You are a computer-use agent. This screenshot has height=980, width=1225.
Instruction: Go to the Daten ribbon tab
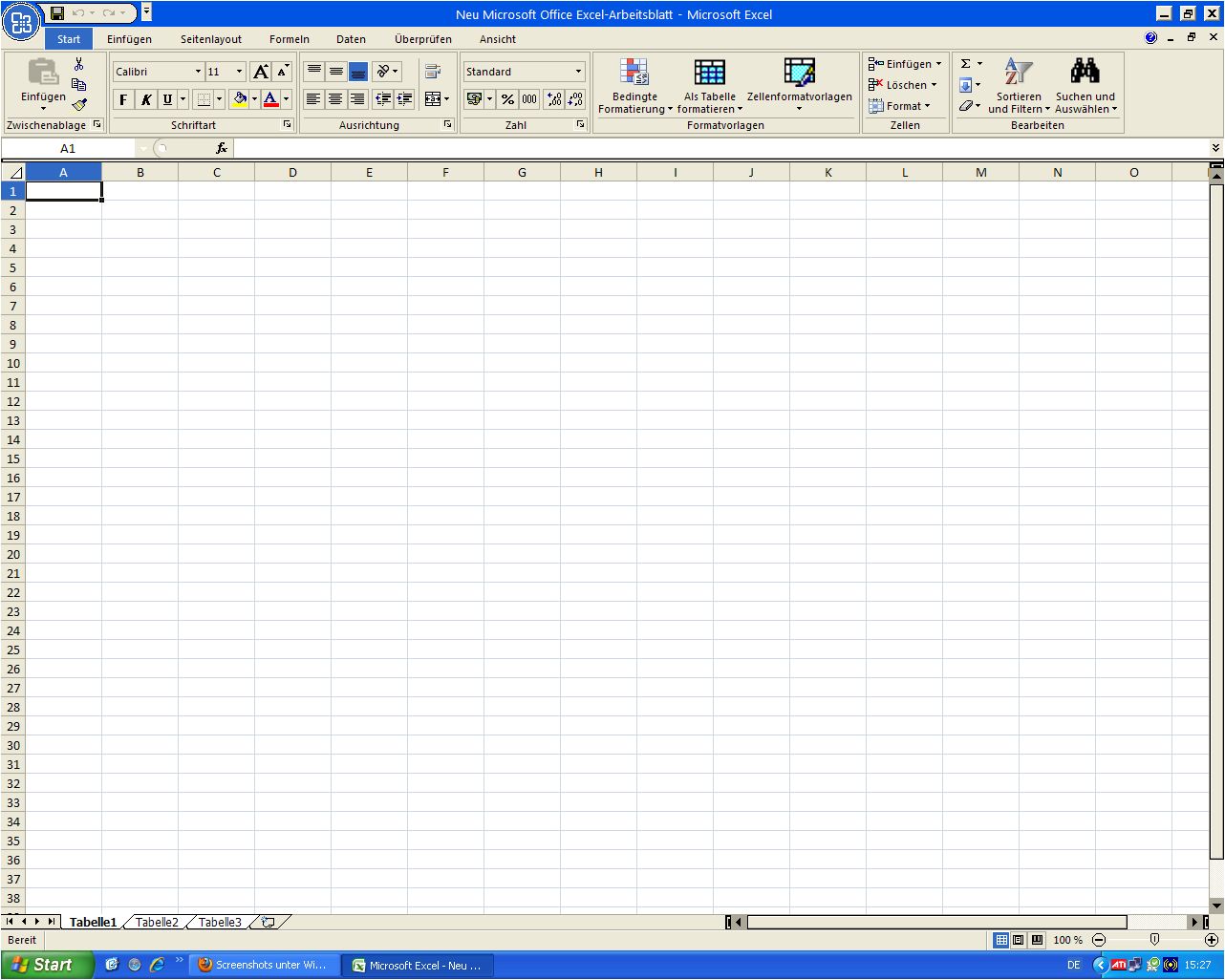(351, 39)
